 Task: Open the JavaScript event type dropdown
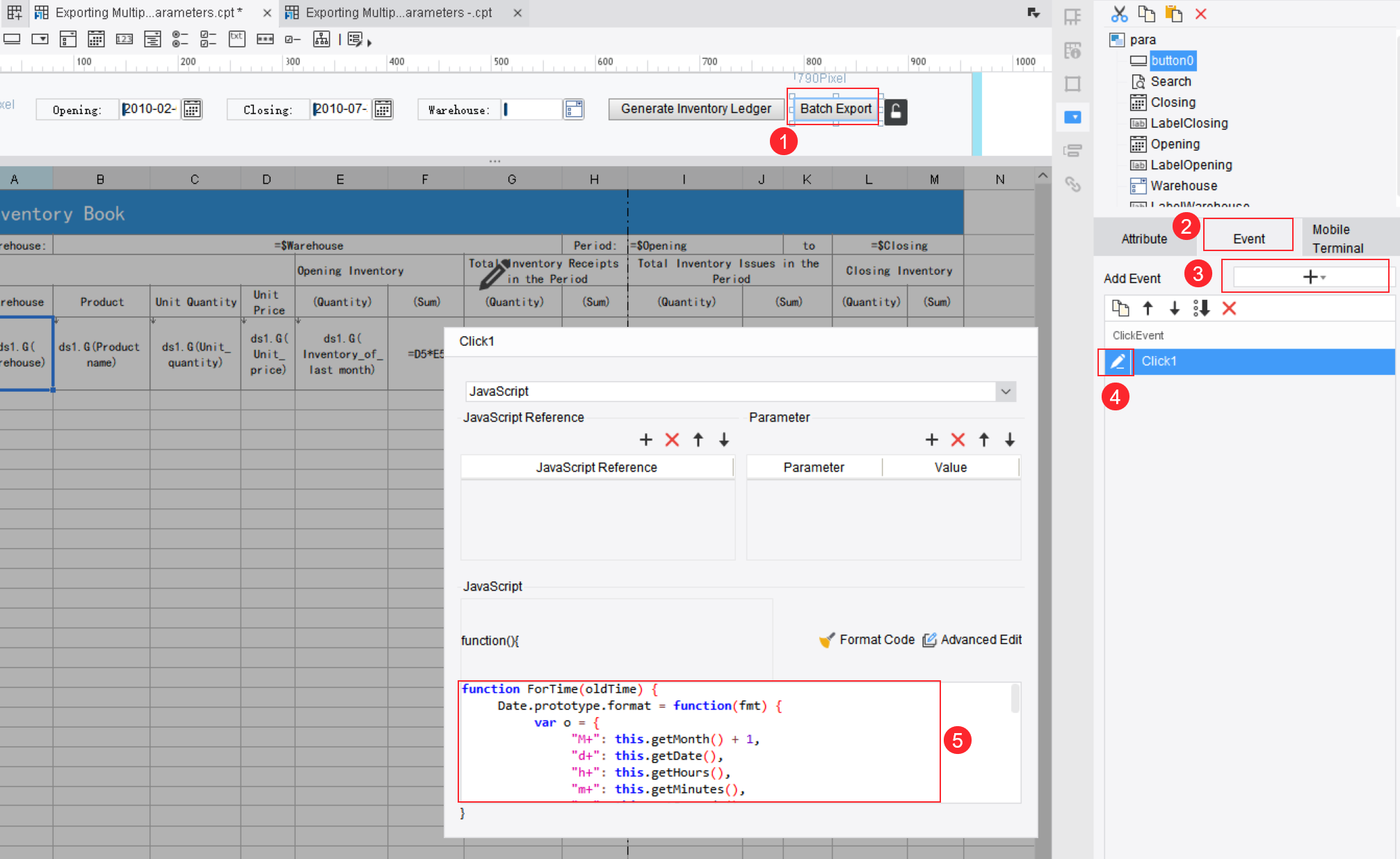[x=1006, y=392]
